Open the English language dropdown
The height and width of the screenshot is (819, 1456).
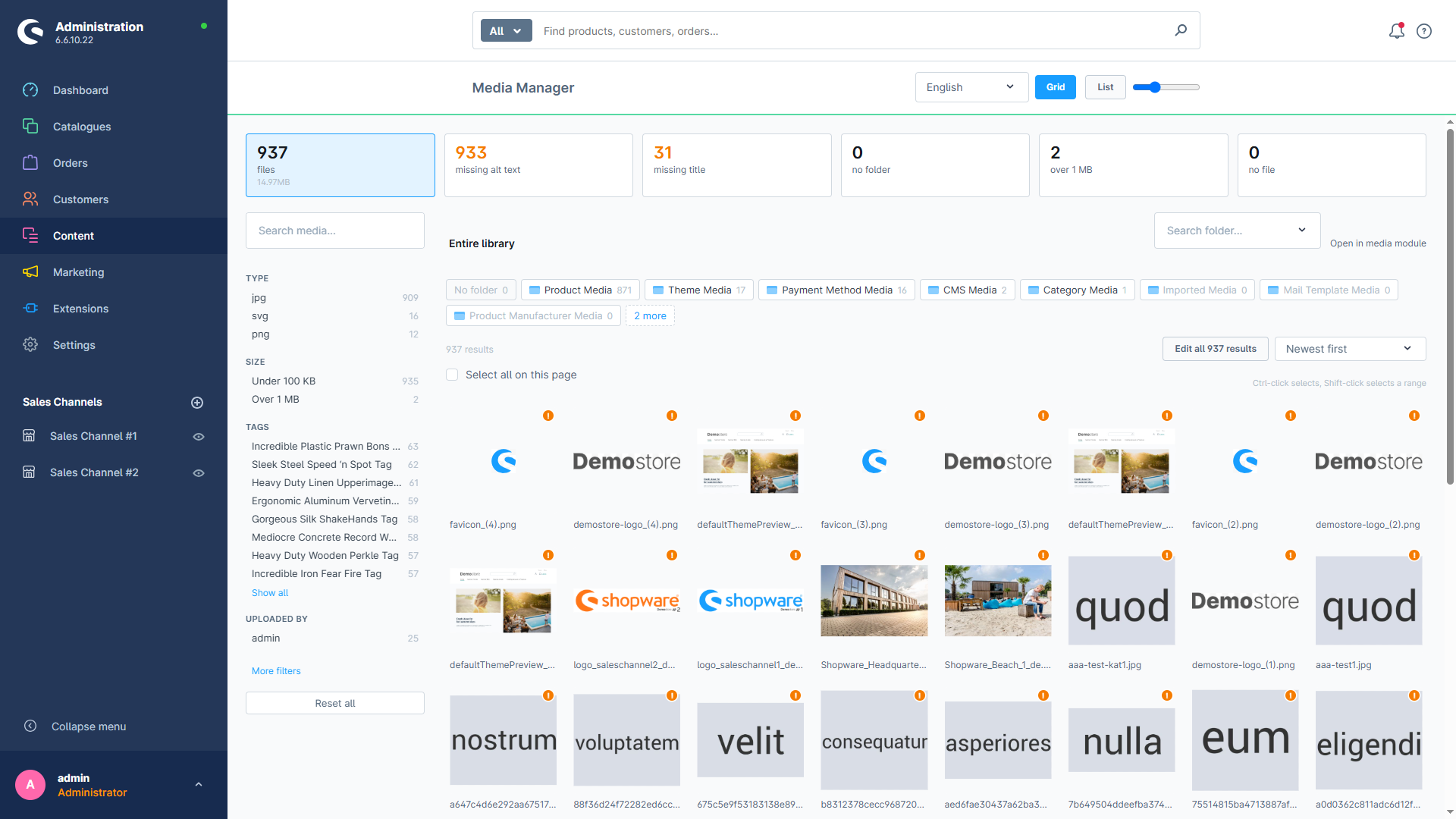pos(971,87)
